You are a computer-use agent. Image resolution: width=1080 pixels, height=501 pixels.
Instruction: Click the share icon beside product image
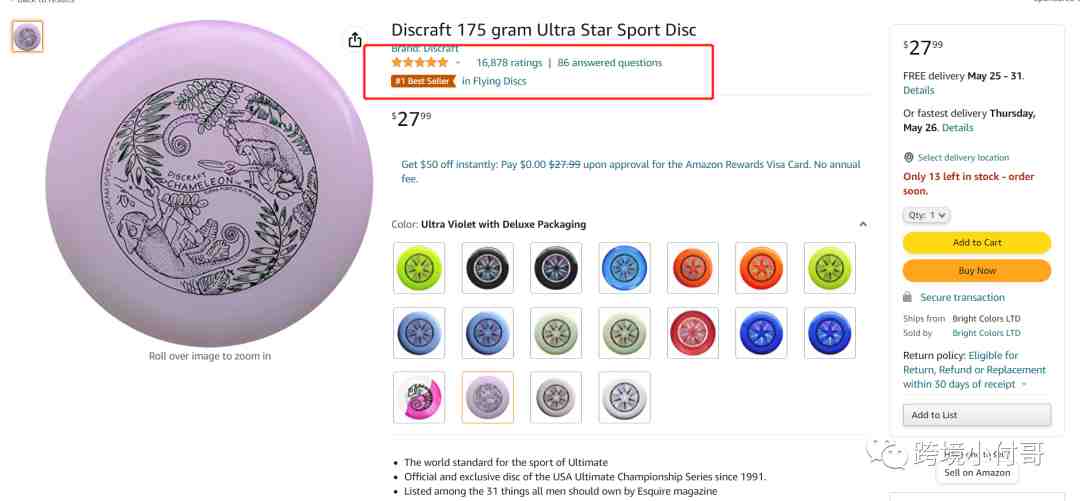[355, 39]
